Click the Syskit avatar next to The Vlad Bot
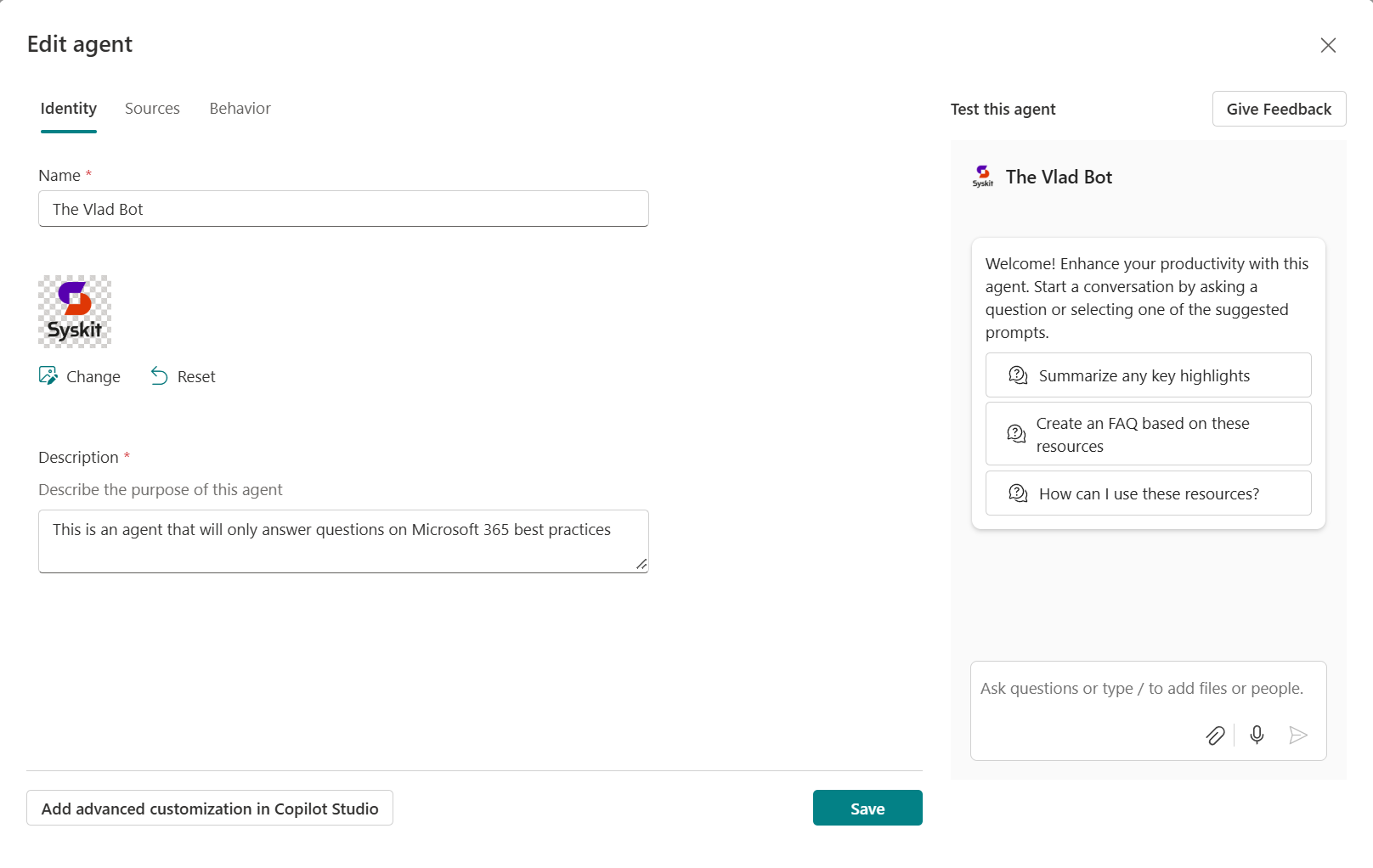The height and width of the screenshot is (868, 1373). pyautogui.click(x=982, y=177)
